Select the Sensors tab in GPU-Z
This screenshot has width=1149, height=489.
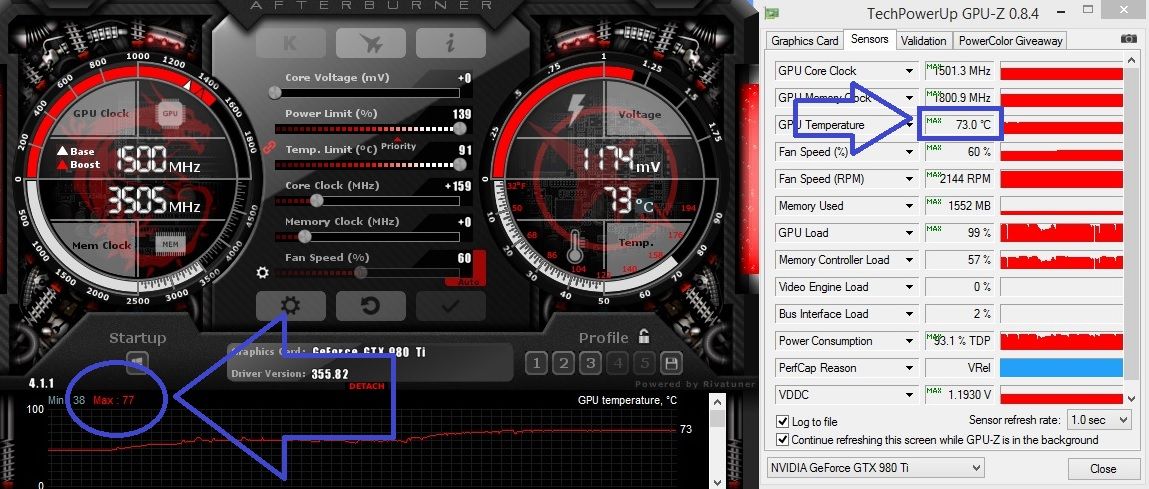point(870,40)
